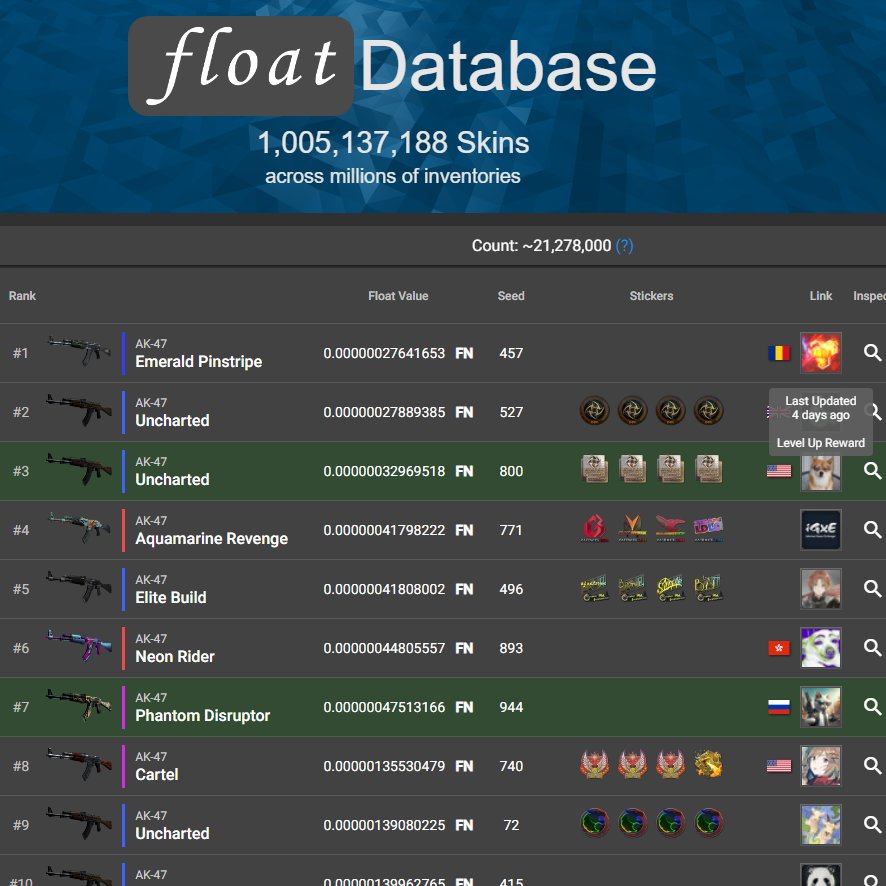Open owner avatar for Neon Rider
886x886 pixels.
pyautogui.click(x=820, y=648)
